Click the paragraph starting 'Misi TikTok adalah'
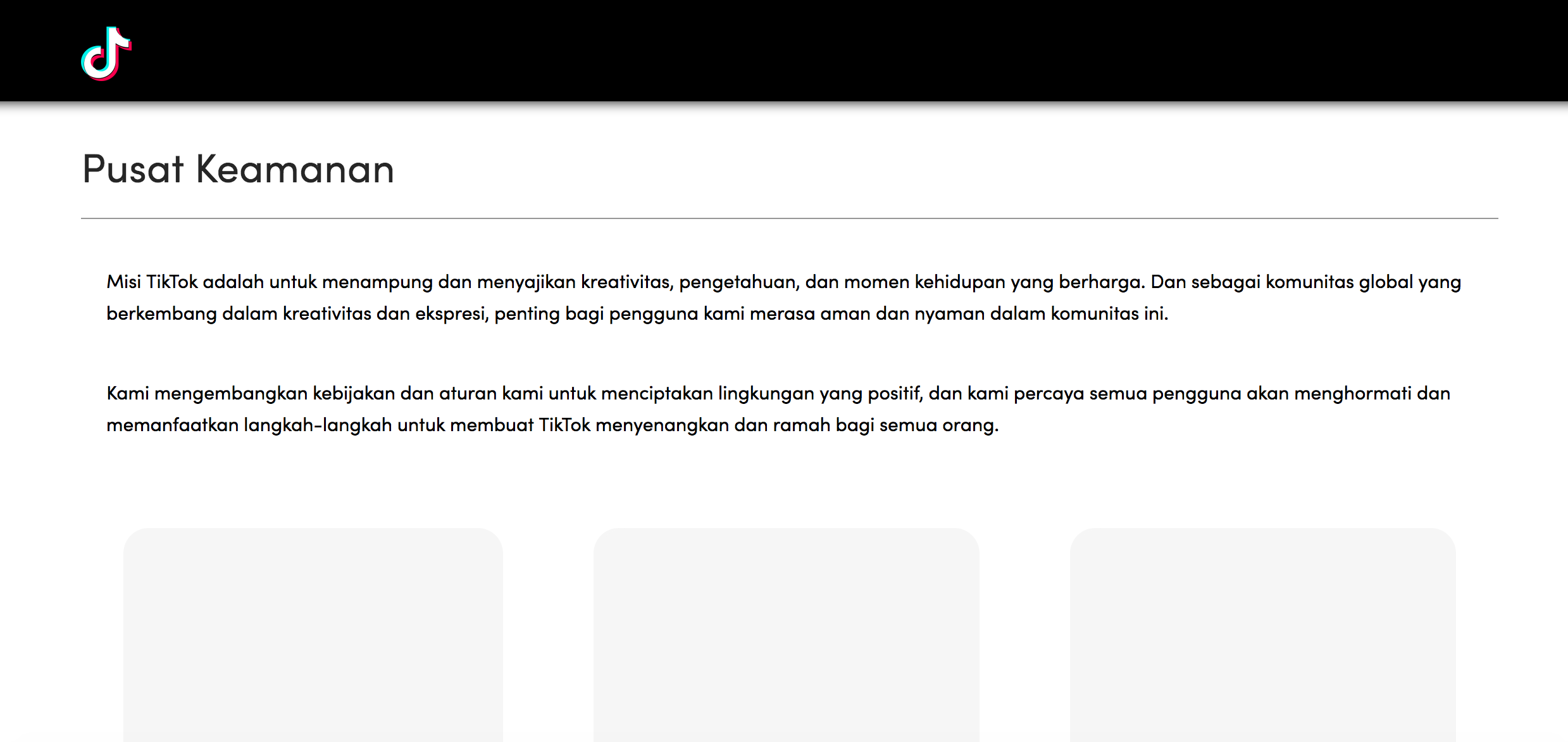The image size is (1568, 742). point(783,298)
